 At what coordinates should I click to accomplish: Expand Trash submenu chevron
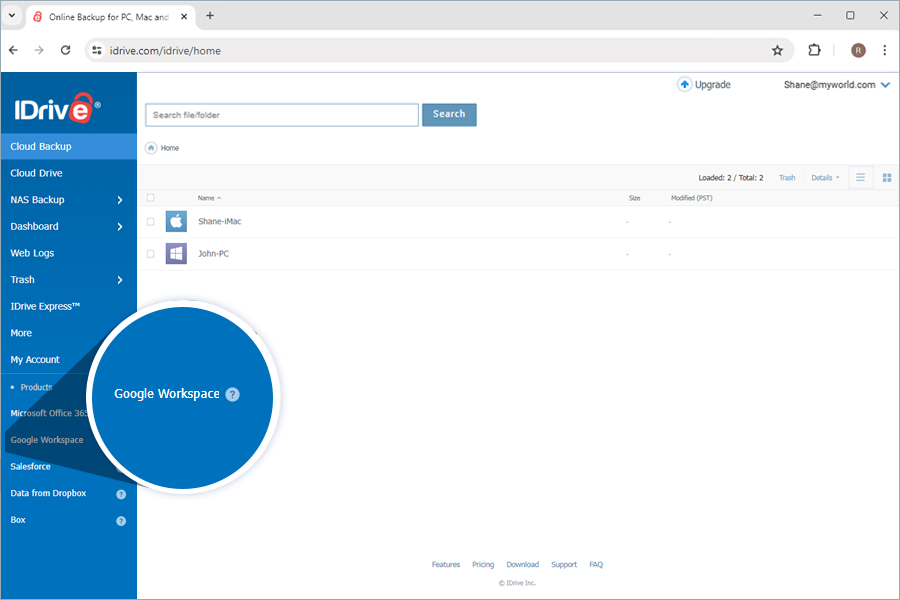[x=120, y=280]
